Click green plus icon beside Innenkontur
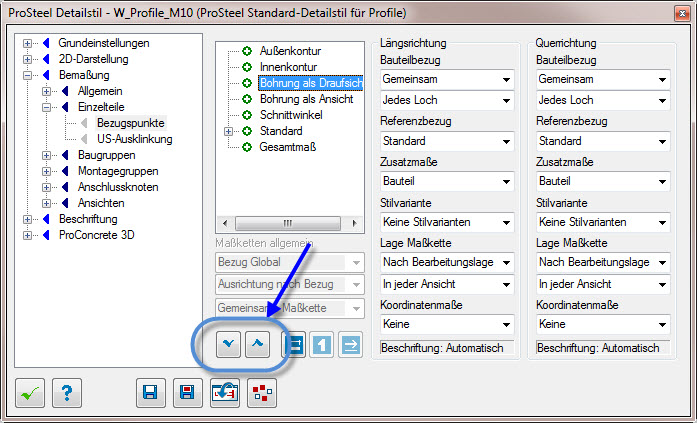The width and height of the screenshot is (697, 423). 247,67
